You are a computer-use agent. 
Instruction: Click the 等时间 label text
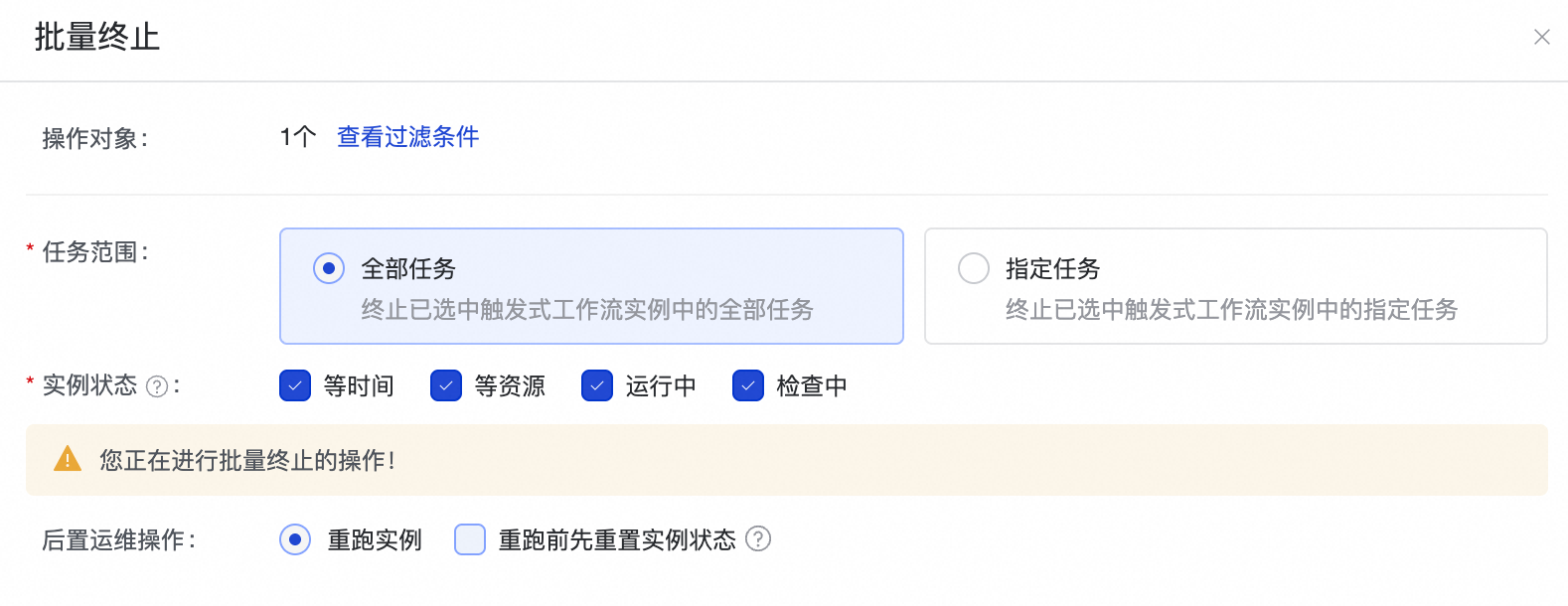359,385
